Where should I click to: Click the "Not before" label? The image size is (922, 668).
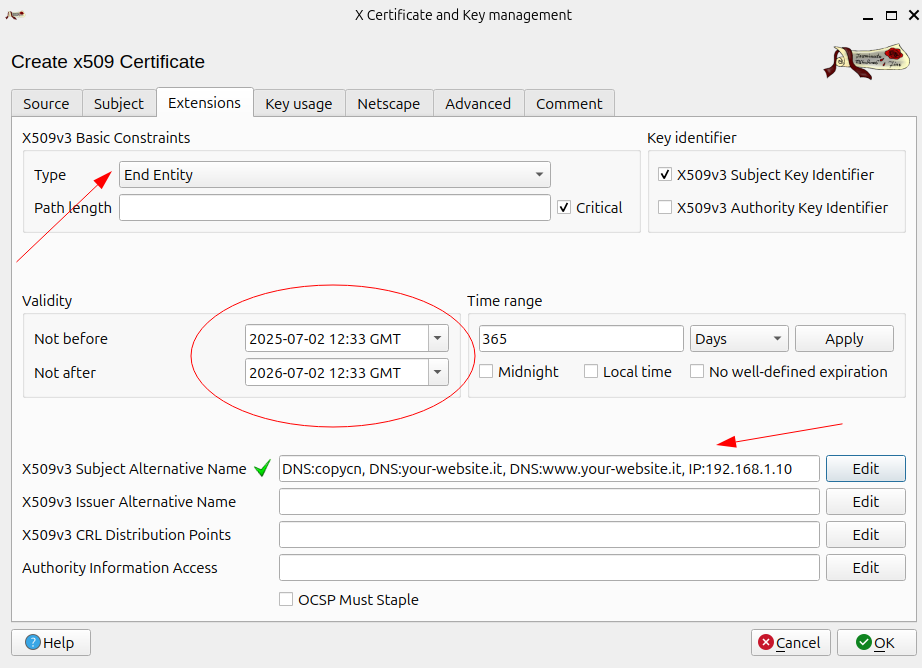pyautogui.click(x=71, y=339)
